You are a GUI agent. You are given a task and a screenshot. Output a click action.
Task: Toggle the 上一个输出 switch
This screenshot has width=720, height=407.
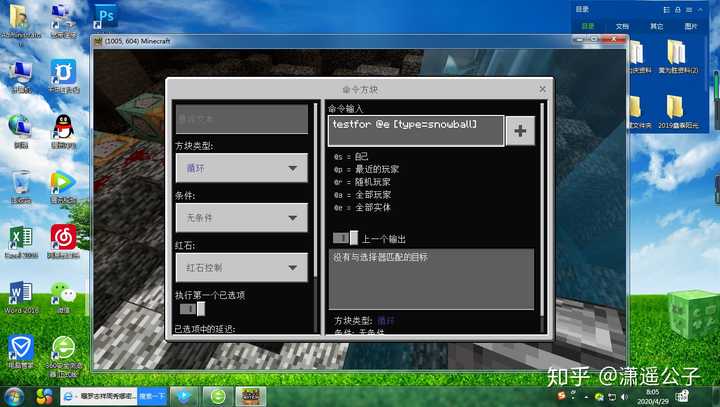pos(345,238)
